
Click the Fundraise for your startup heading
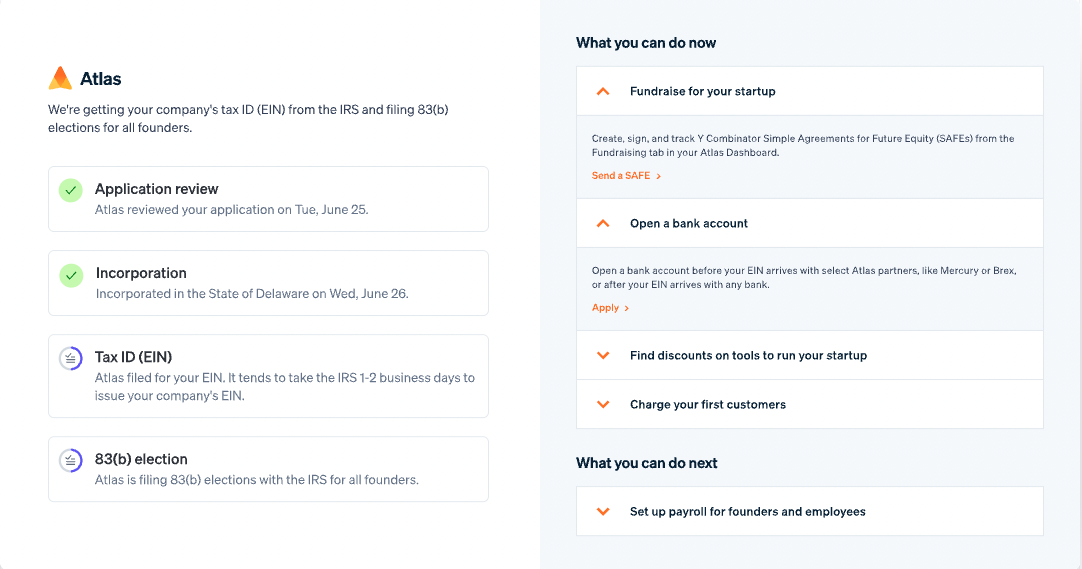(702, 91)
